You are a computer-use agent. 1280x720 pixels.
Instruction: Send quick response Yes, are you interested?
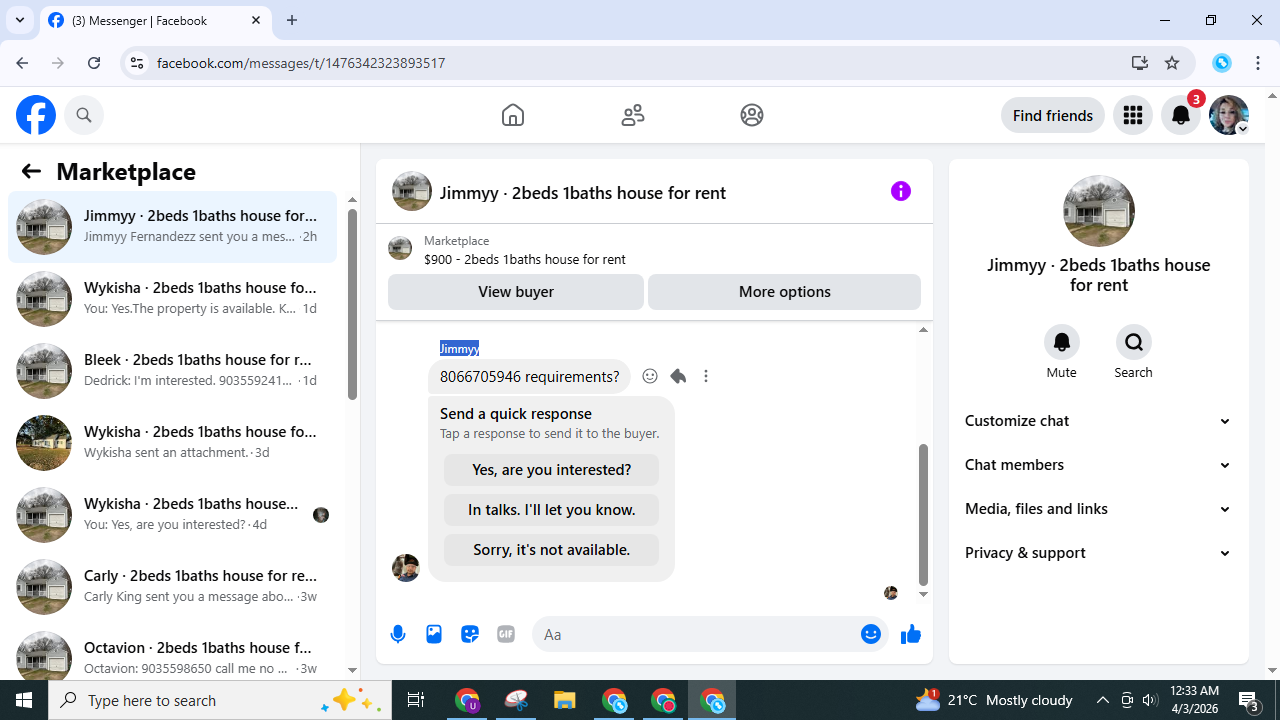[x=551, y=470]
